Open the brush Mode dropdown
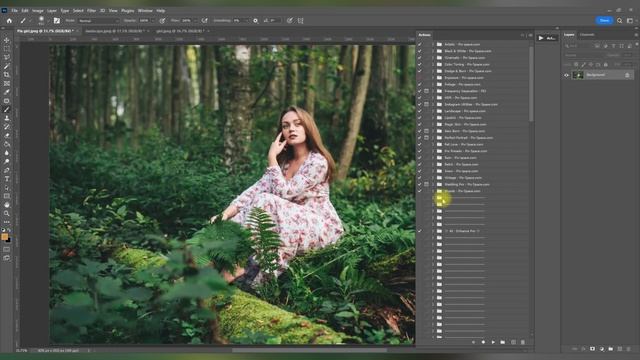The width and height of the screenshot is (640, 360). 99,20
